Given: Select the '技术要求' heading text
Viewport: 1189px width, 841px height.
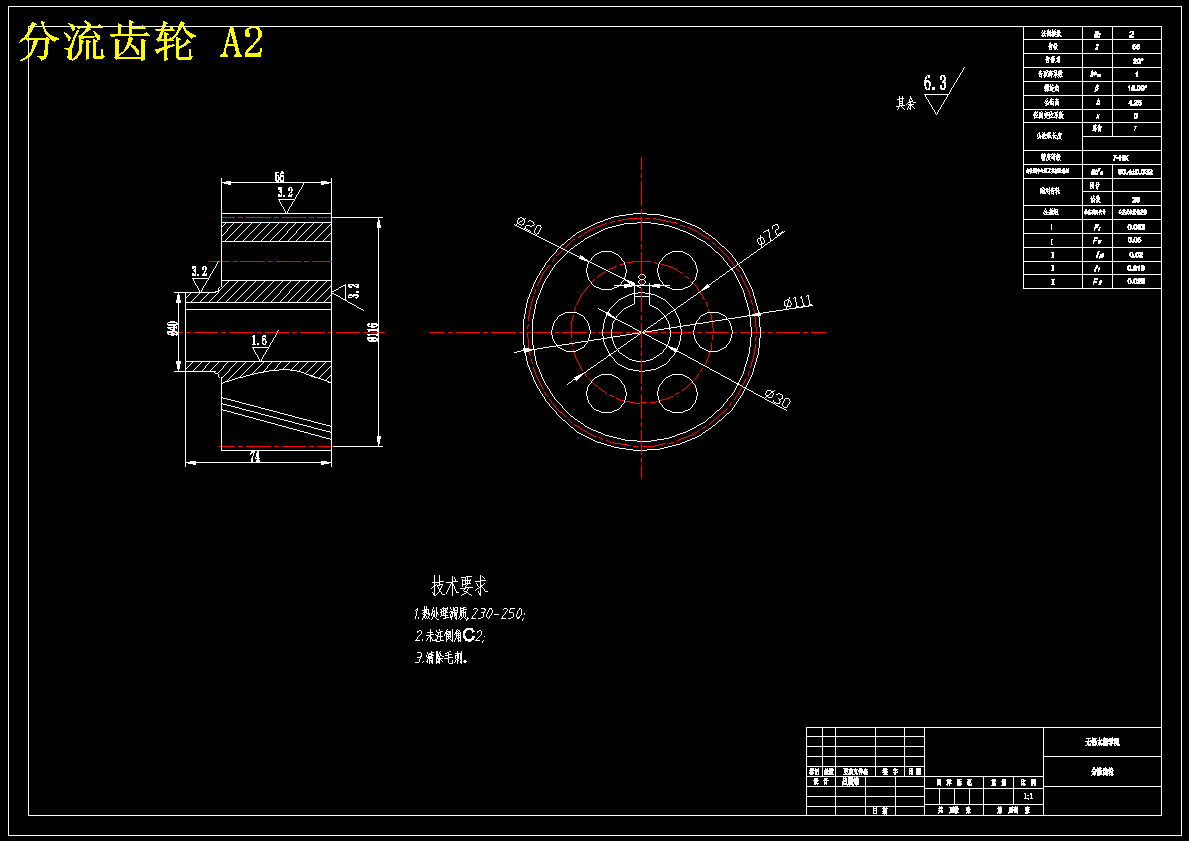Looking at the screenshot, I should pyautogui.click(x=460, y=585).
